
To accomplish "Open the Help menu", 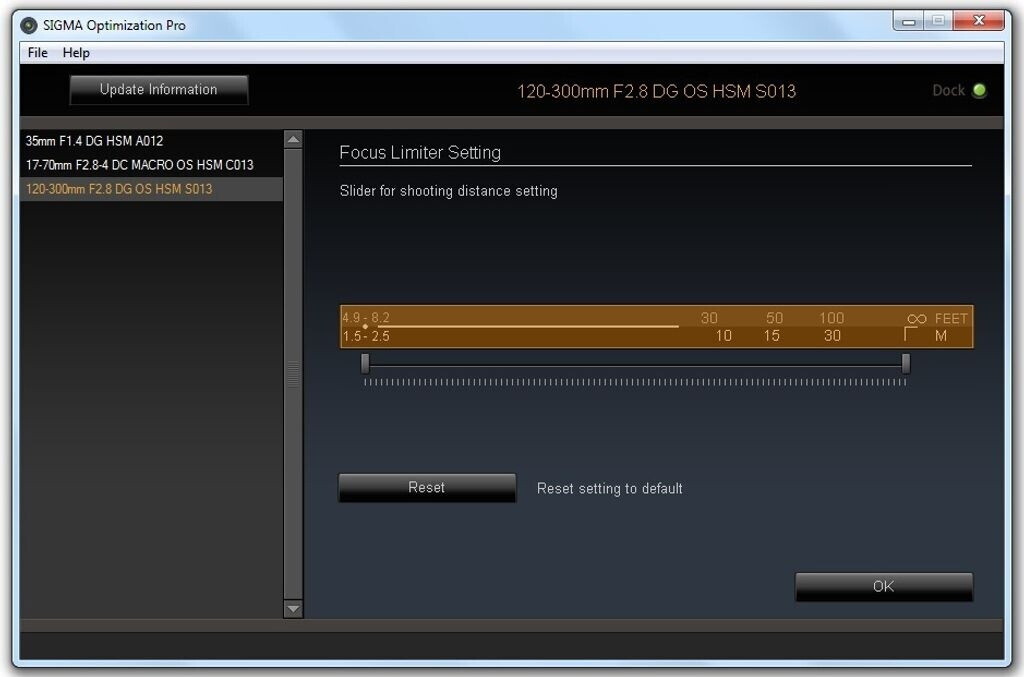I will [76, 53].
